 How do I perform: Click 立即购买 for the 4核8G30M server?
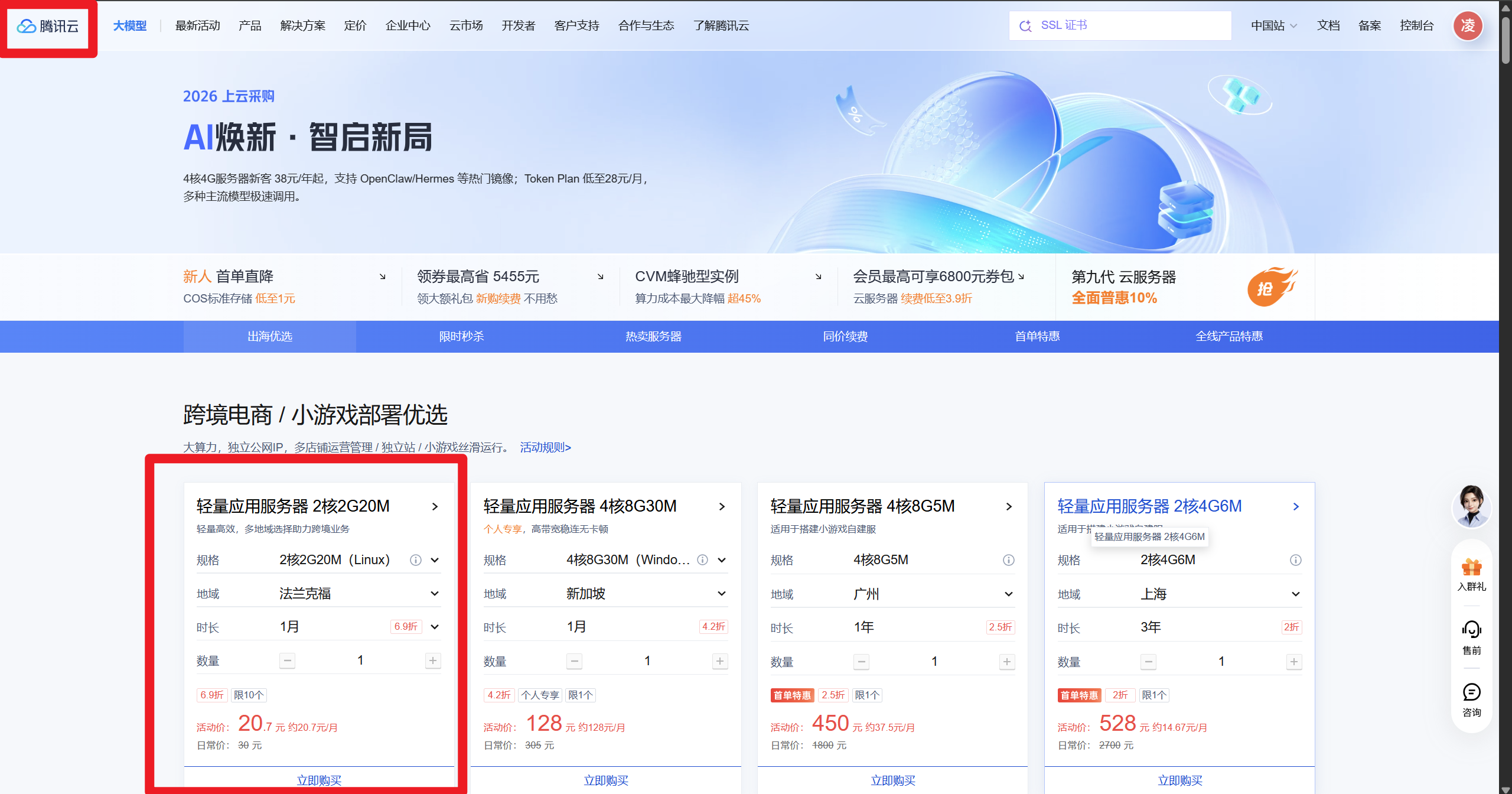[606, 780]
